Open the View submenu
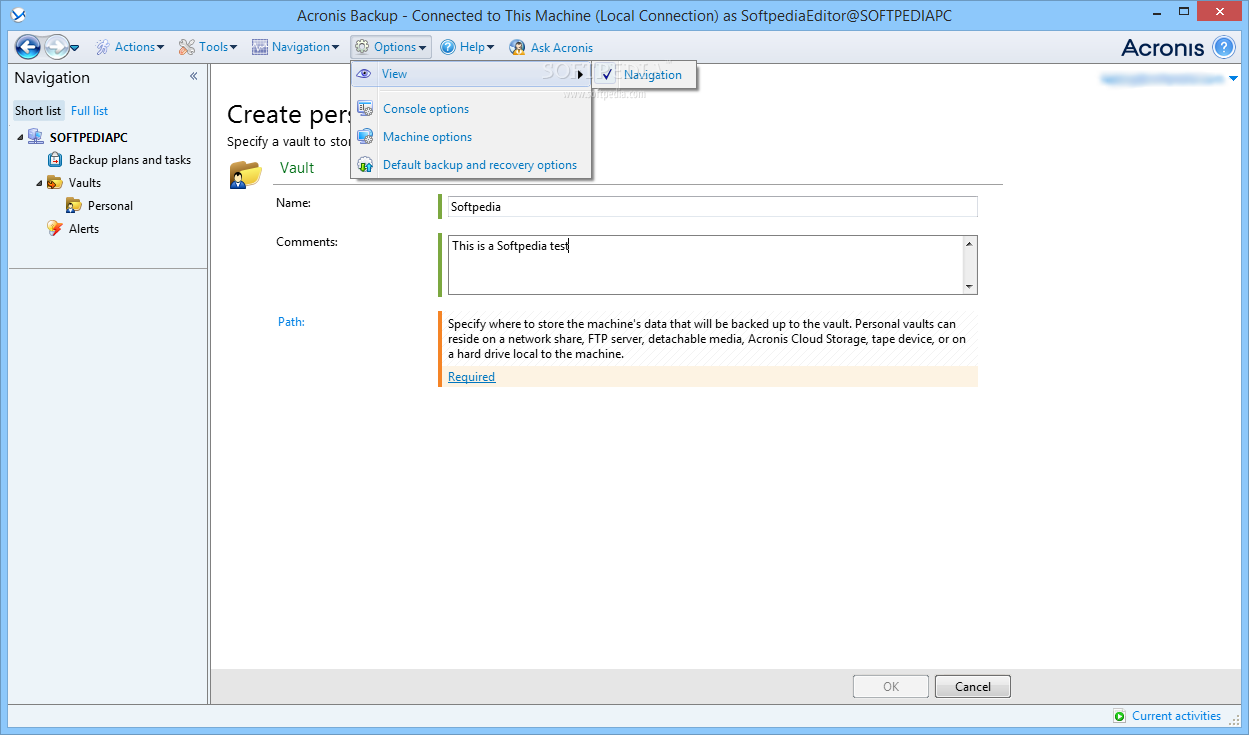The height and width of the screenshot is (735, 1249). [x=470, y=74]
